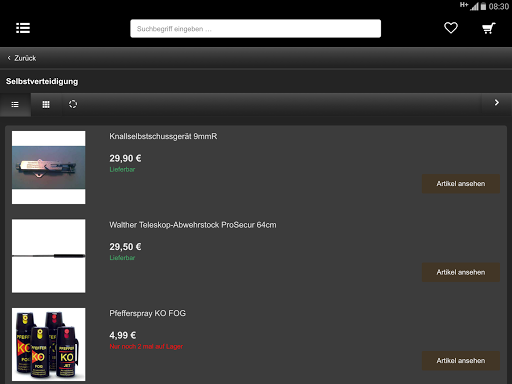Expand the filter arrow on the toolbar
Viewport: 512px width, 384px height.
tap(497, 103)
